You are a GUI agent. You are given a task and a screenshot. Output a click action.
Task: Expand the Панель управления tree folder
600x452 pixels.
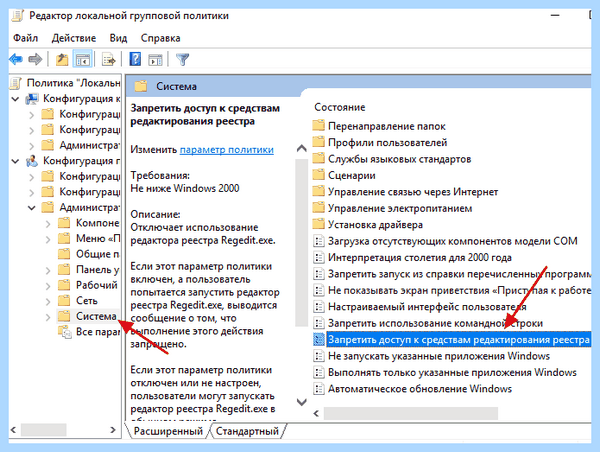point(48,270)
